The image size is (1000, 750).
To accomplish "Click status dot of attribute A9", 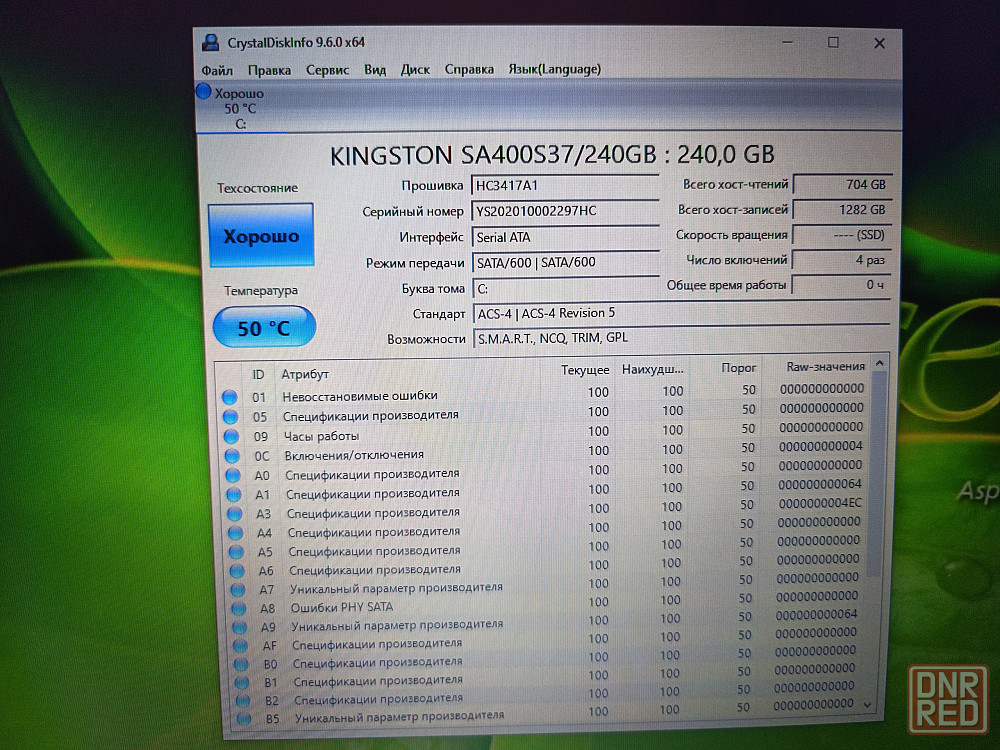I will 239,627.
